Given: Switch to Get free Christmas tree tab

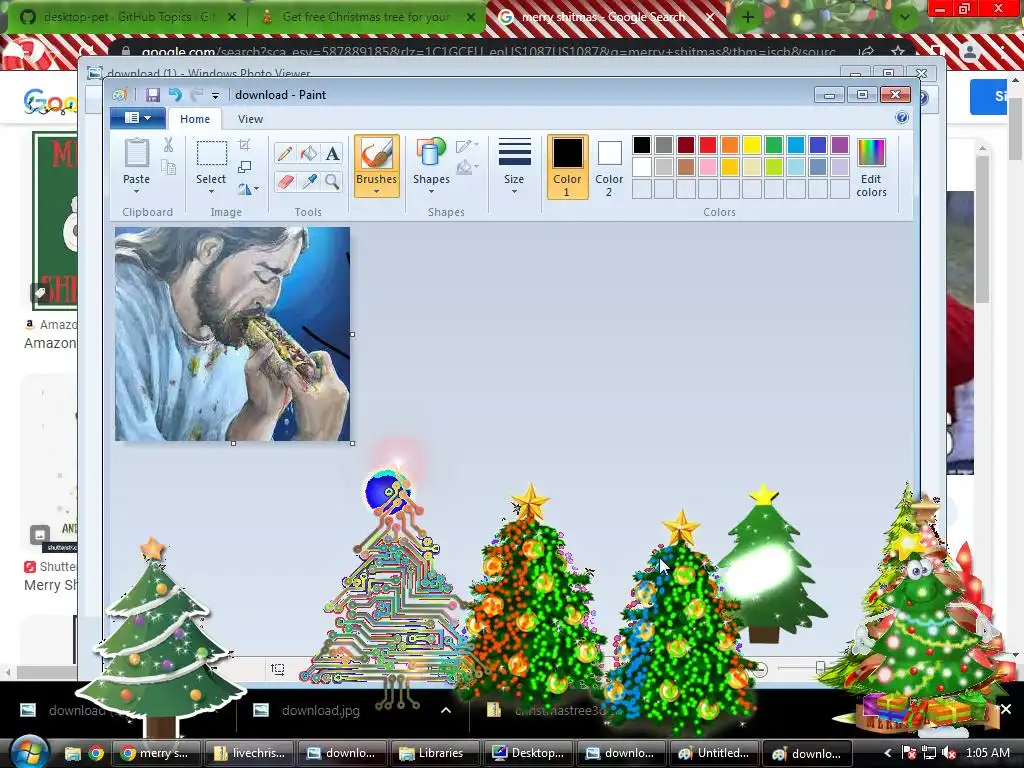Looking at the screenshot, I should (x=367, y=17).
